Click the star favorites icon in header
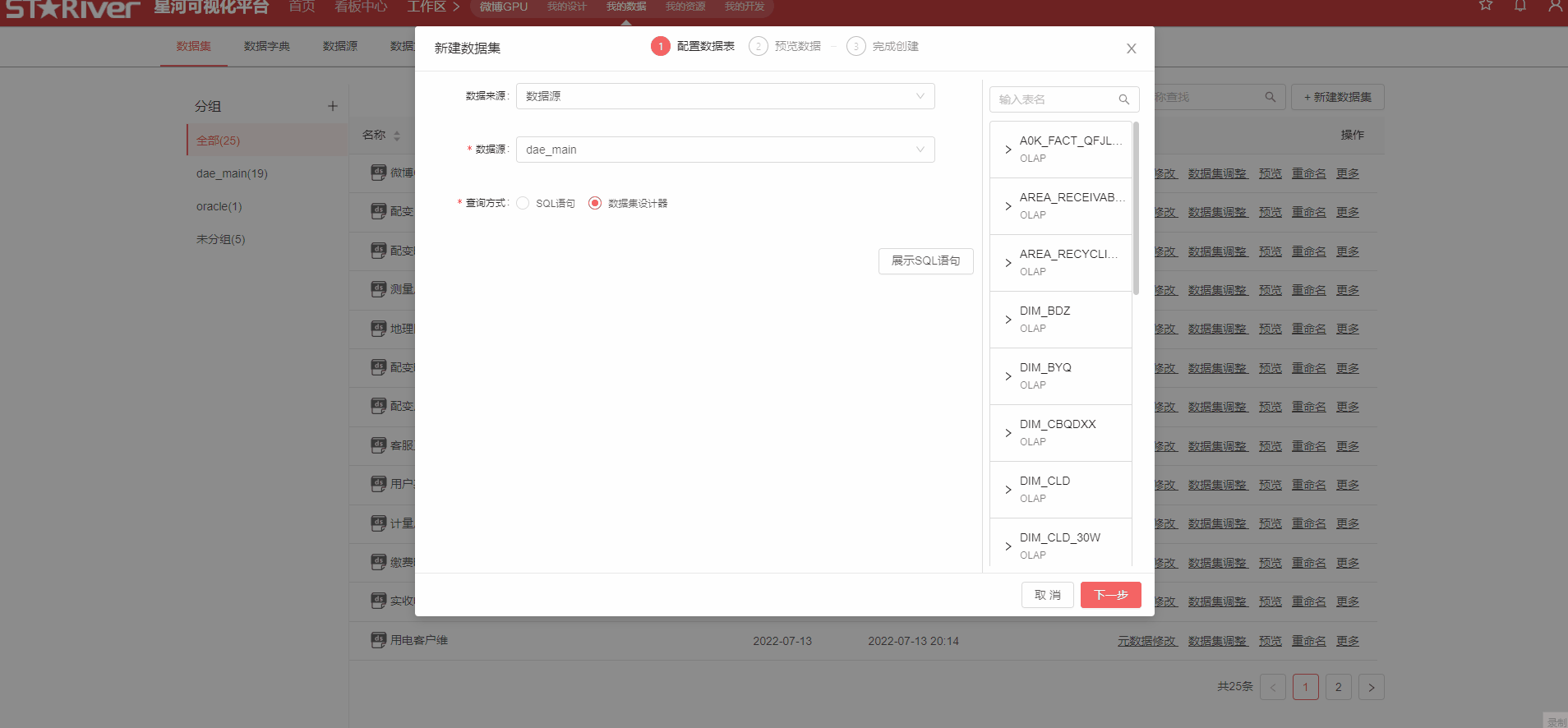Screen dimensions: 1568x728 [1486, 6]
